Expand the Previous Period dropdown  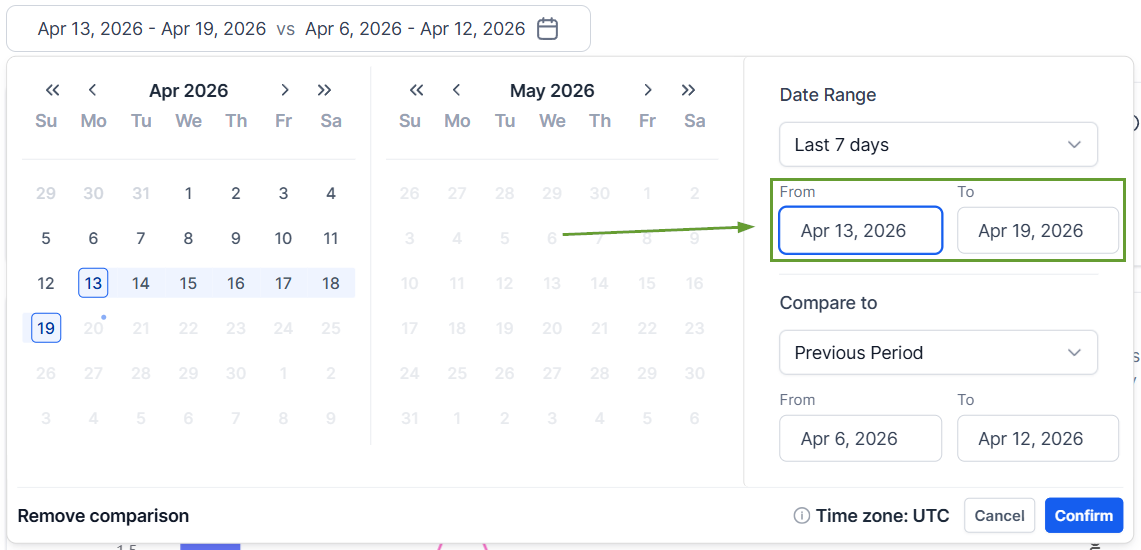pyautogui.click(x=938, y=353)
